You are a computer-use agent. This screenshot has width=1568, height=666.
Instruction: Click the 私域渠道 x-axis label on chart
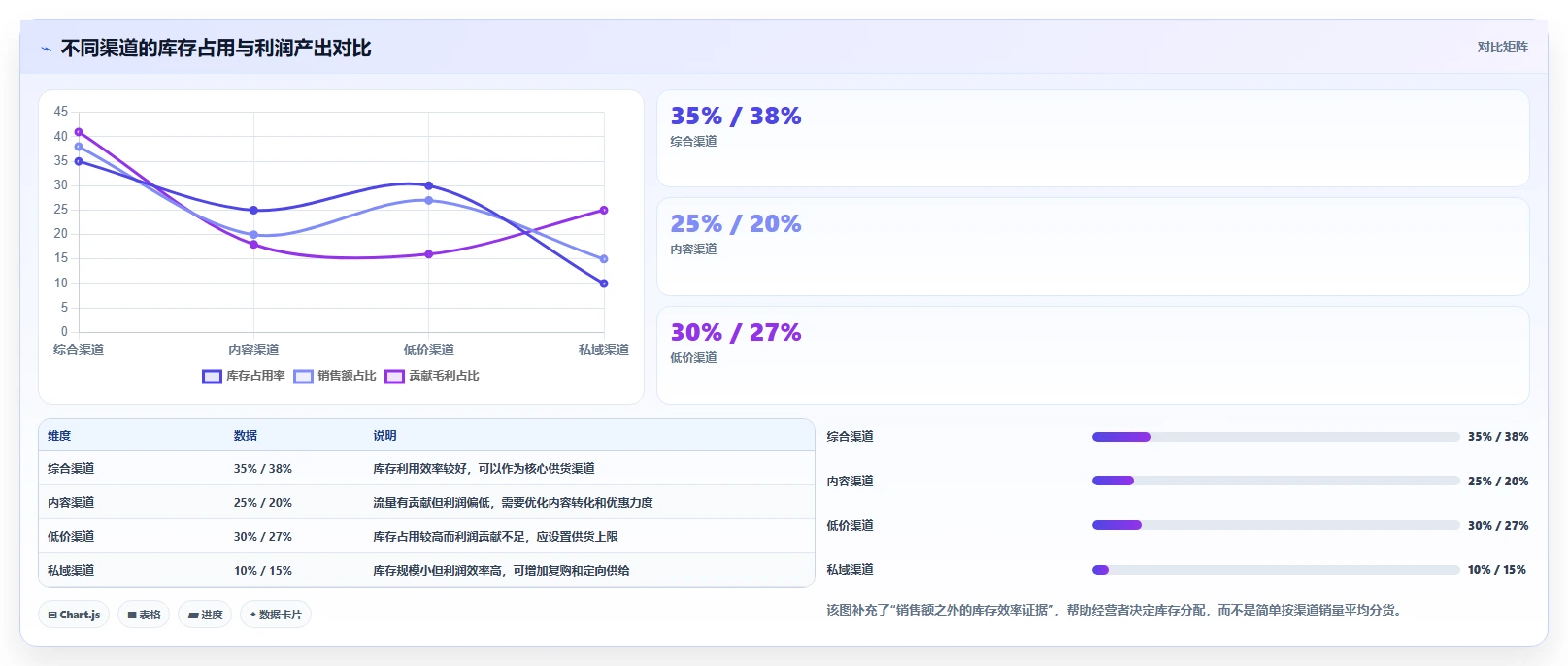[x=604, y=350]
